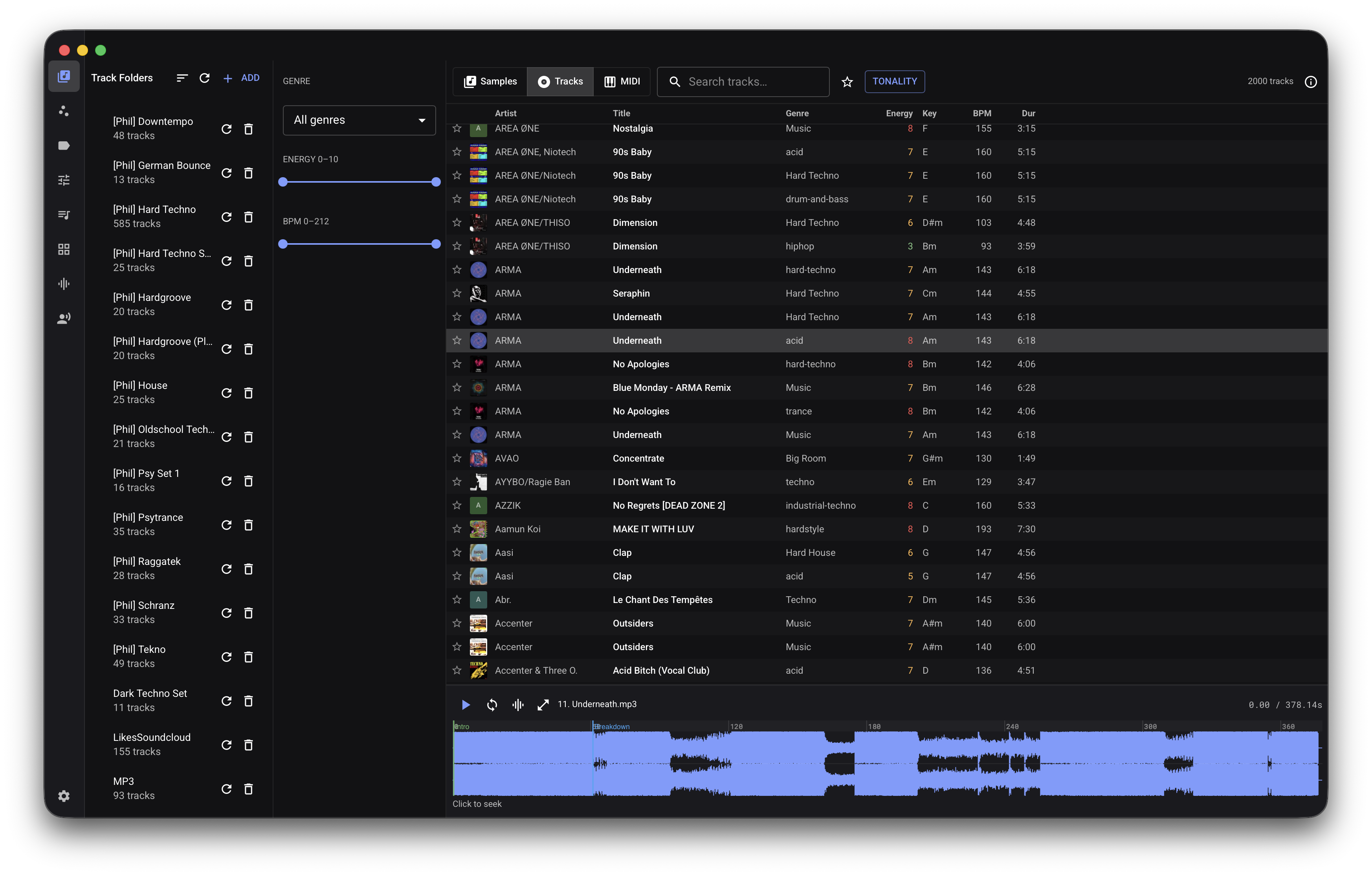Focus the Search tracks field
This screenshot has height=876, width=1372.
point(743,81)
